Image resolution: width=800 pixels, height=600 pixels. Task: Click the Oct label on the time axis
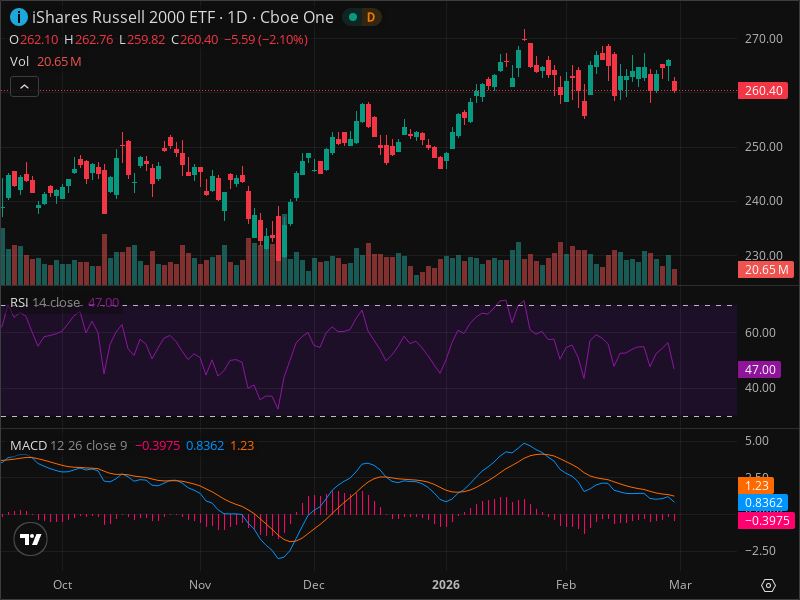[x=63, y=585]
